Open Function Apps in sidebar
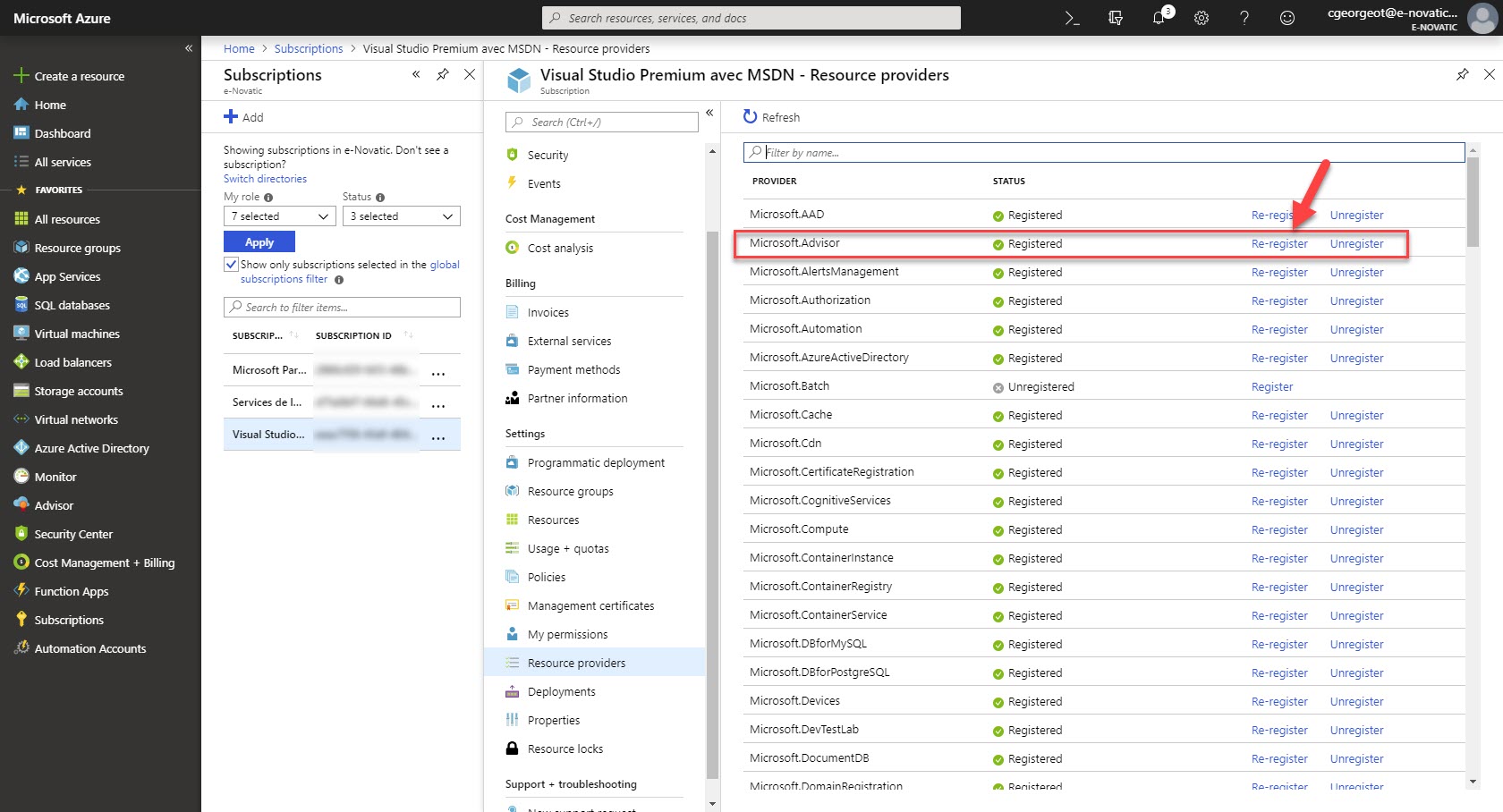 coord(71,591)
